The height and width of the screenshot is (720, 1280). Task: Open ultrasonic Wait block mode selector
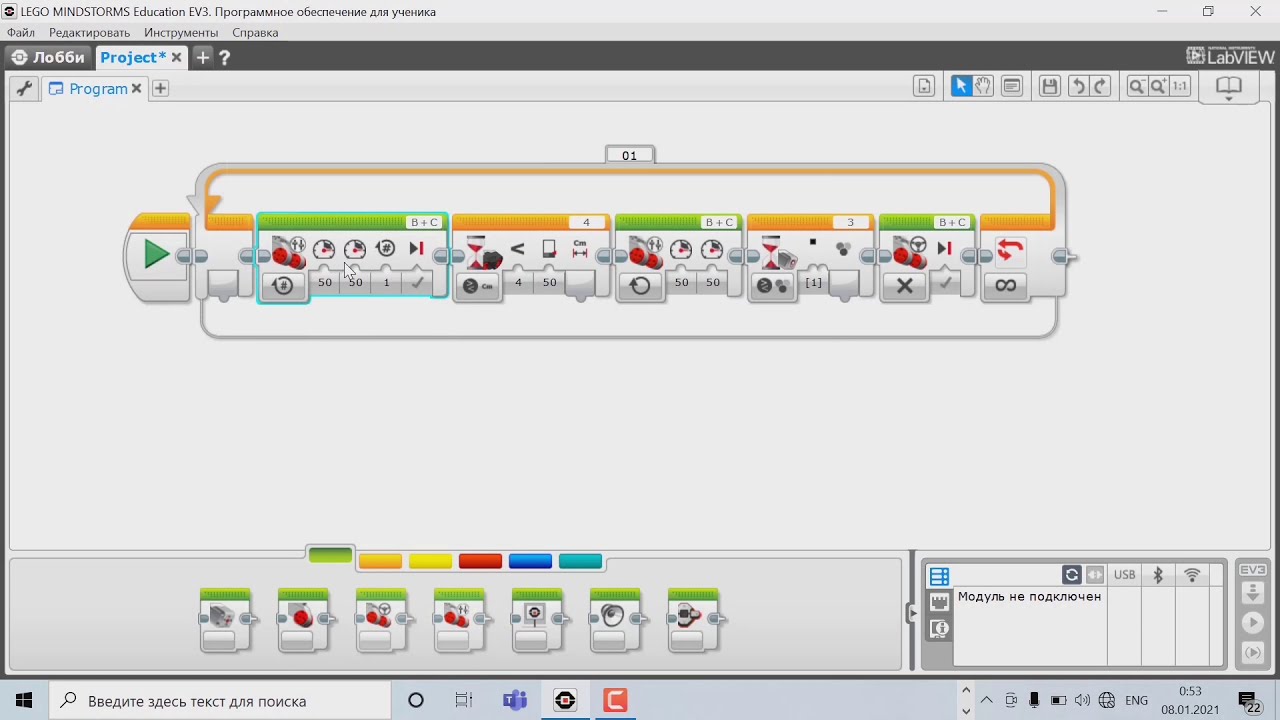point(479,285)
